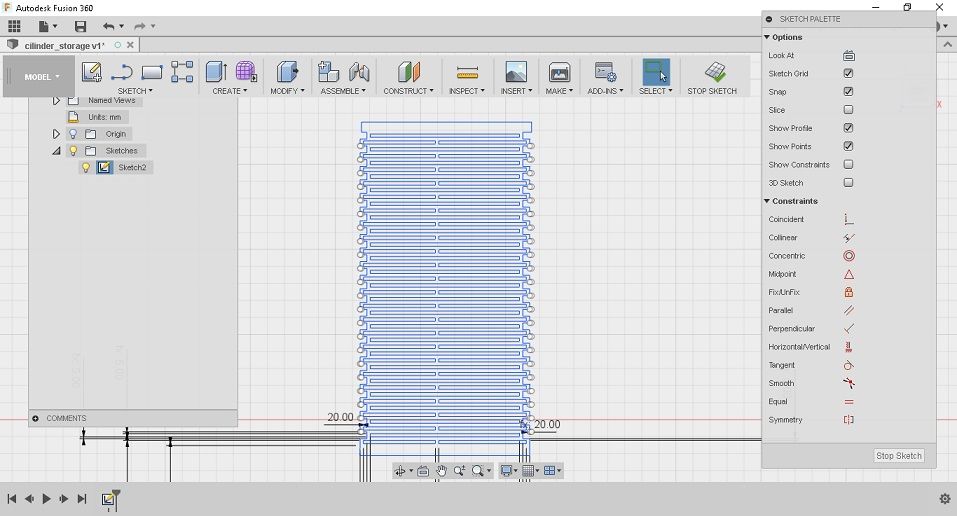Viewport: 957px width, 516px height.
Task: Apply the Tangent constraint
Action: (x=848, y=365)
